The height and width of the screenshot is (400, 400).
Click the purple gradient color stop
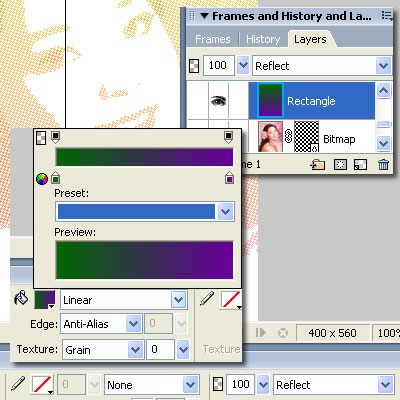point(229,178)
